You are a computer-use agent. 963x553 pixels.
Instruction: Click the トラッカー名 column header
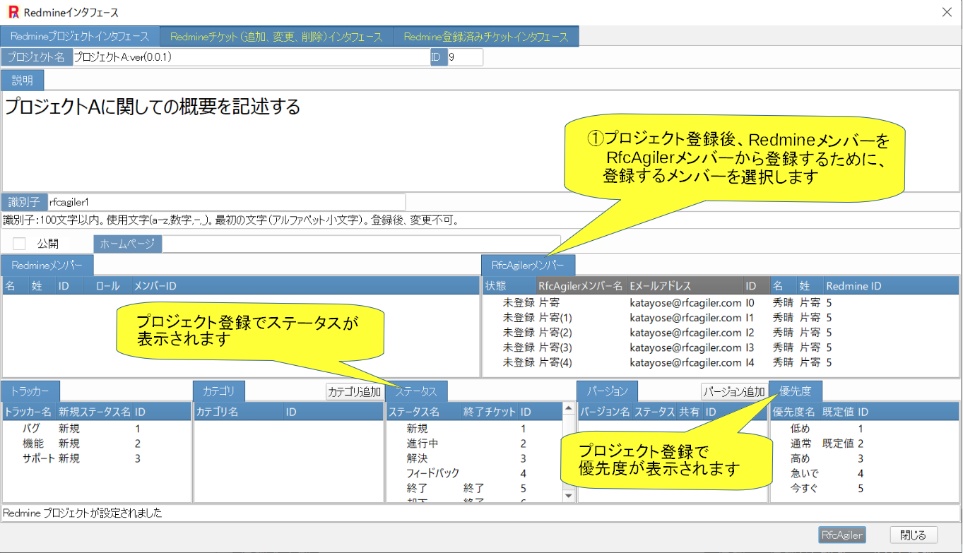(28, 412)
